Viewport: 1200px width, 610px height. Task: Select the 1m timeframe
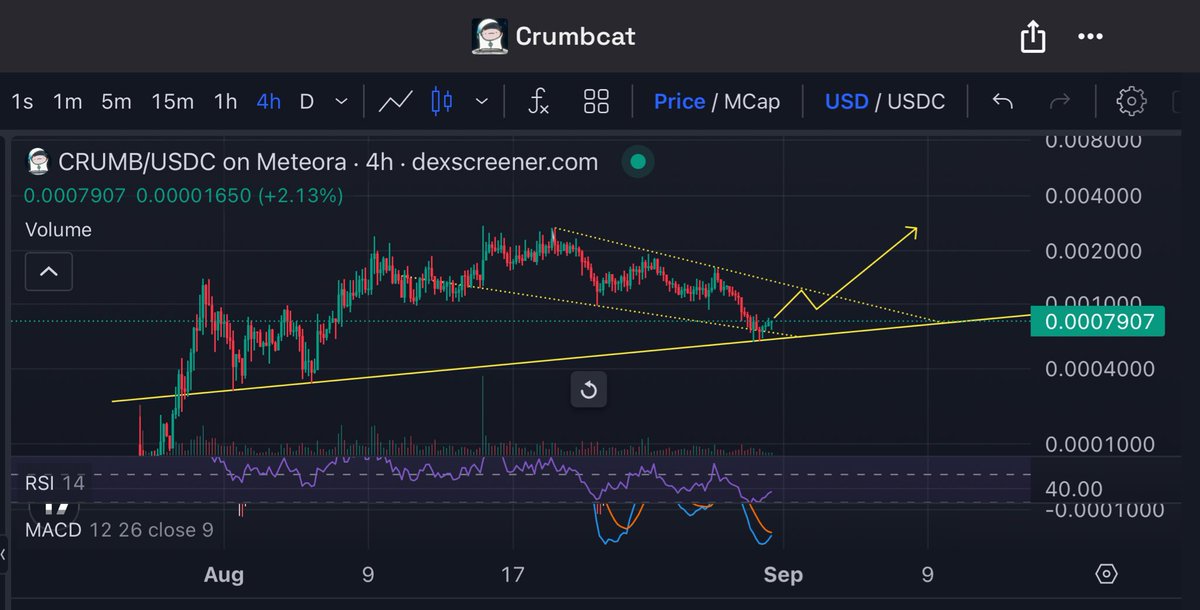pos(67,101)
